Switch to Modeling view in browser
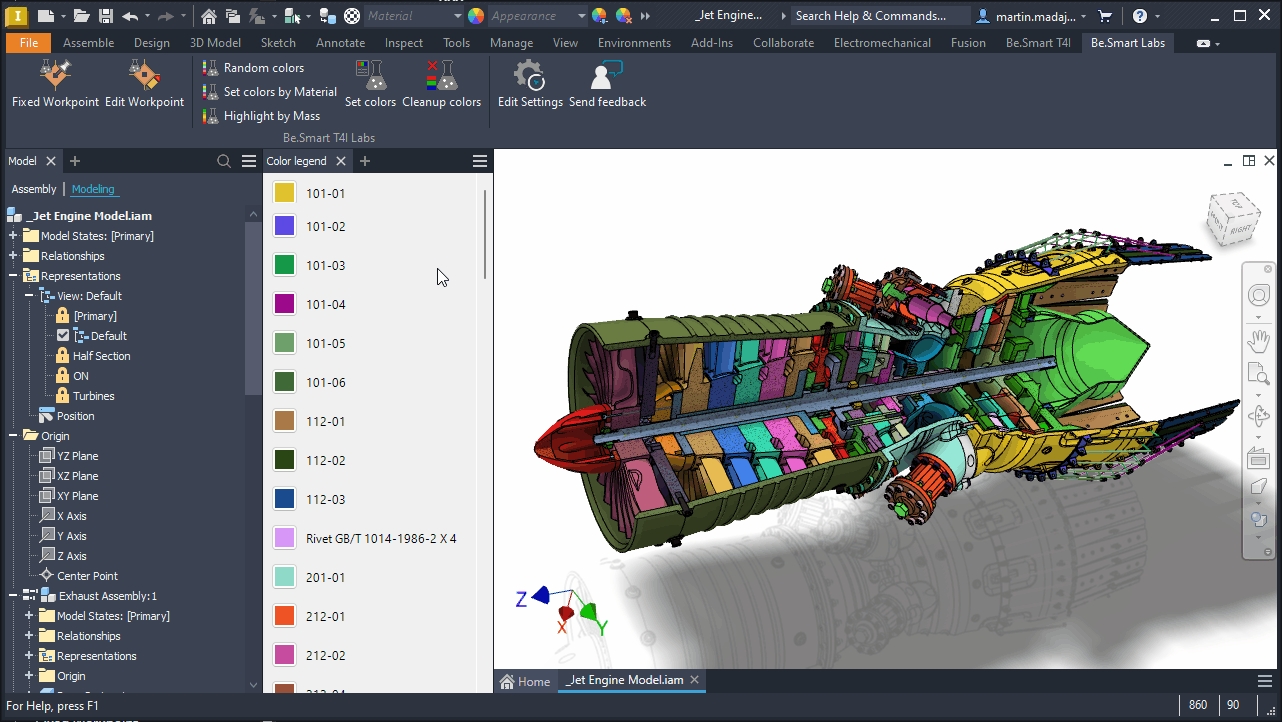The height and width of the screenshot is (722, 1282). click(x=93, y=189)
